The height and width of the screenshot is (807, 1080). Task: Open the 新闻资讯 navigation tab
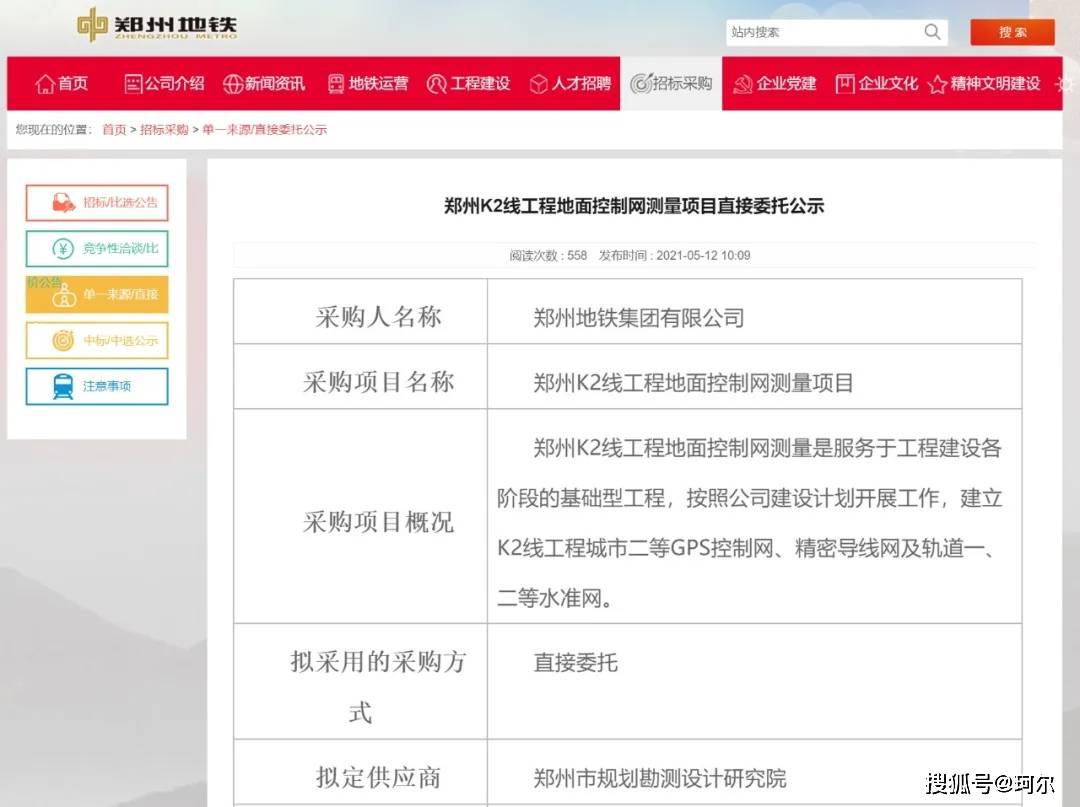[264, 84]
